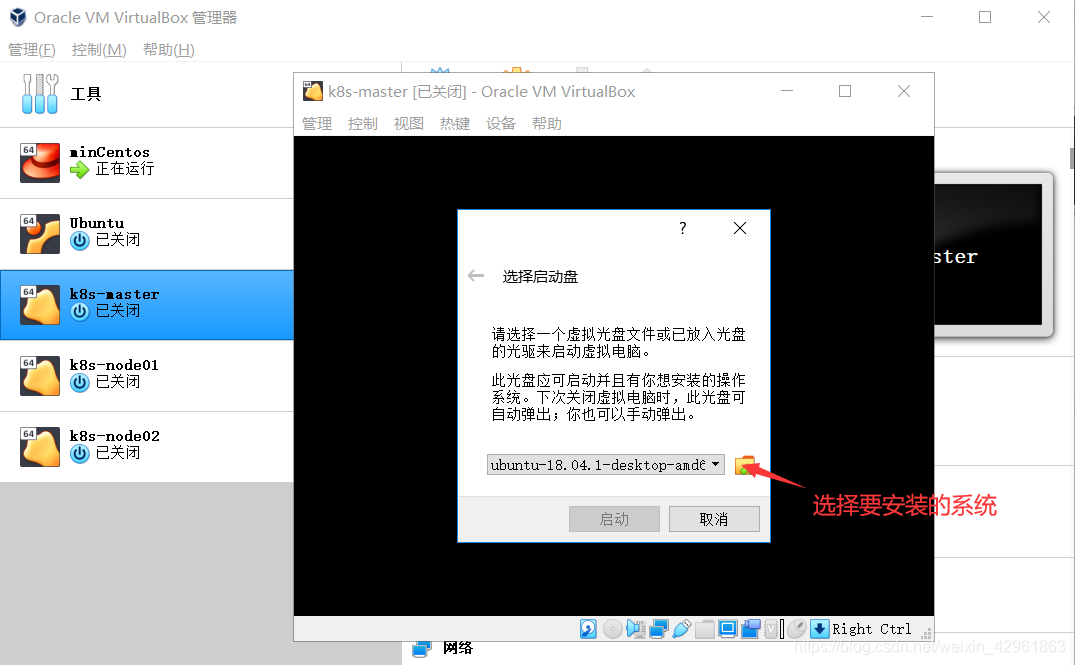Image resolution: width=1075 pixels, height=665 pixels.
Task: Click the powered-off status icon beside Ubuntu
Action: tap(80, 241)
